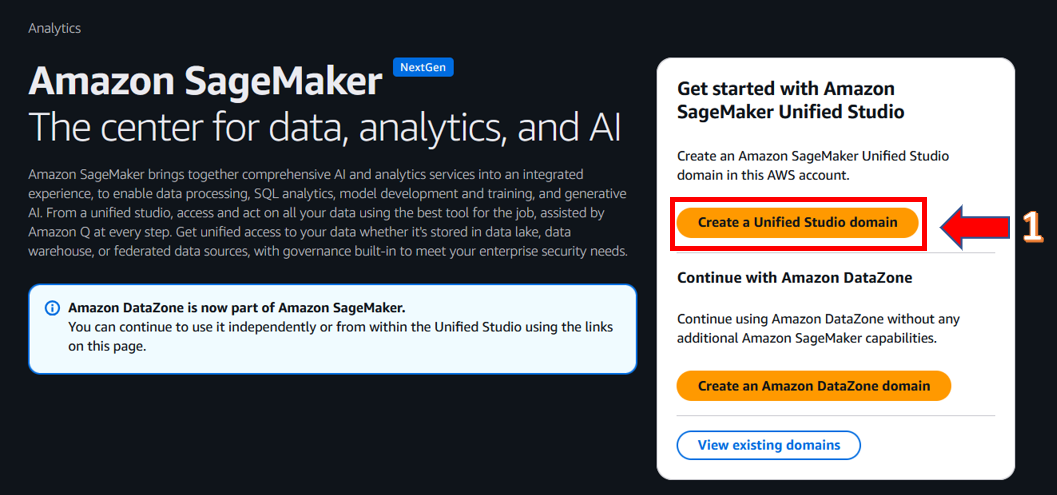Click the "Continue using Amazon DataZone without" description

[x=818, y=329]
